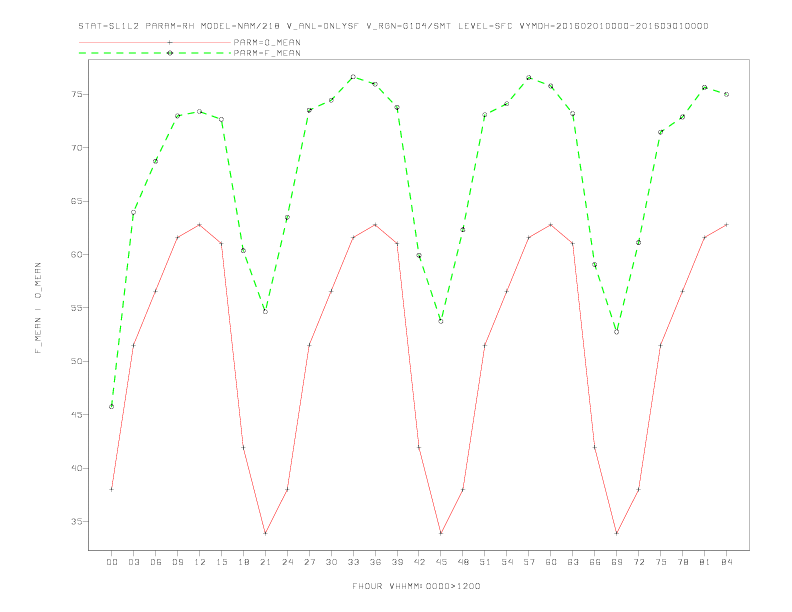The height and width of the screenshot is (612, 792).
Task: Click V_ANL=ONLYSF in the chart header
Action: tap(323, 26)
